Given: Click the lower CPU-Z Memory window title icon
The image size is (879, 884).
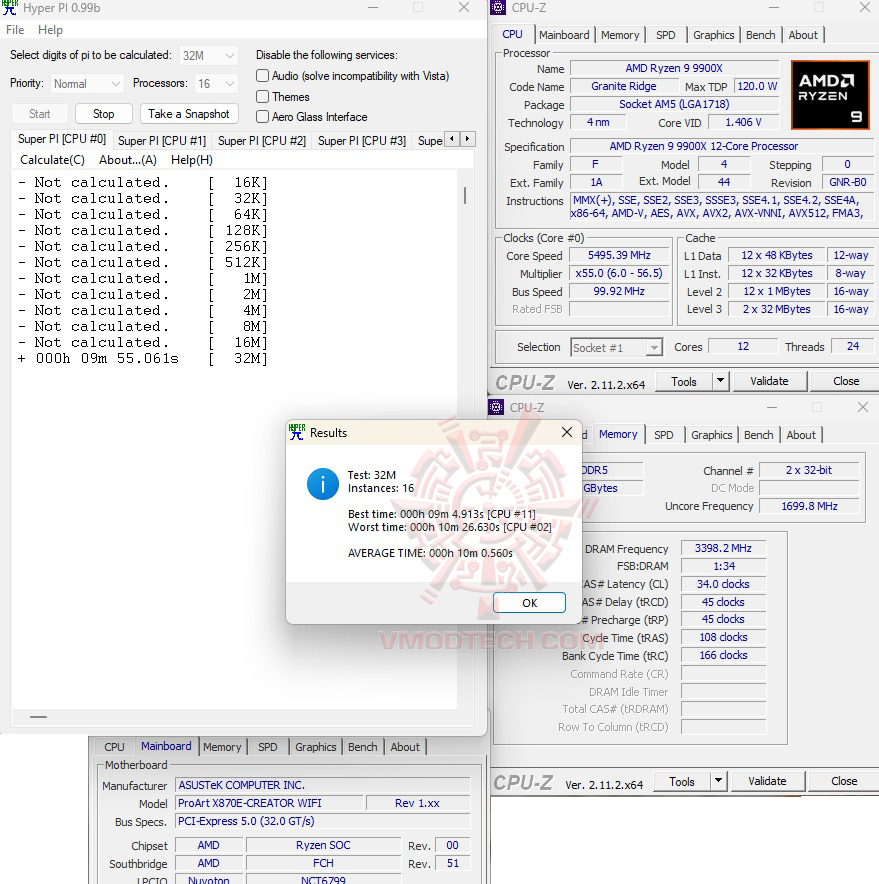Looking at the screenshot, I should pos(496,407).
